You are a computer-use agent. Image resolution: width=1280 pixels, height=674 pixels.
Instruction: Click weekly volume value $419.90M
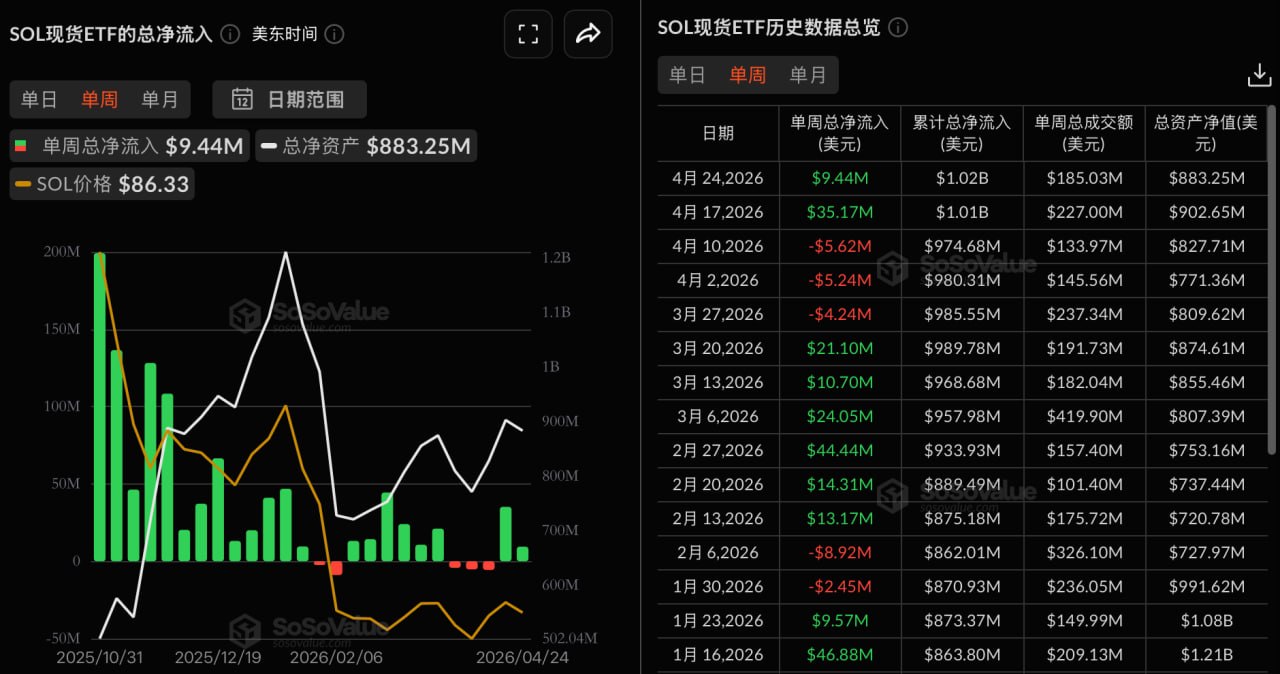tap(1084, 416)
